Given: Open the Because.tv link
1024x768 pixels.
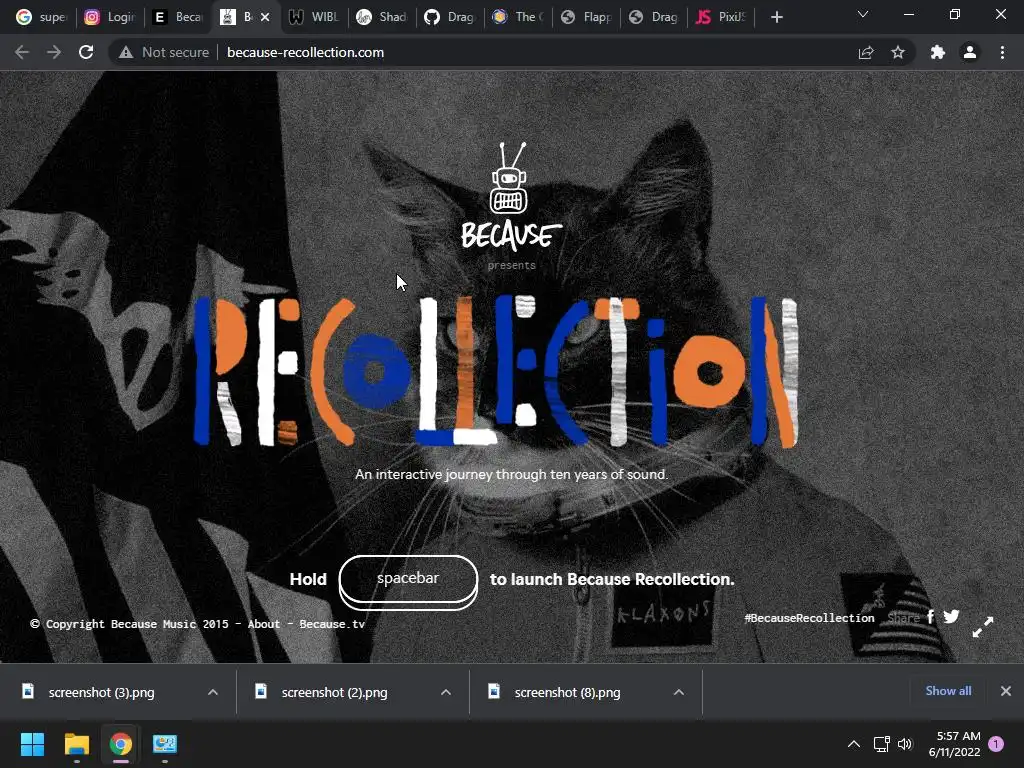Looking at the screenshot, I should pos(332,624).
